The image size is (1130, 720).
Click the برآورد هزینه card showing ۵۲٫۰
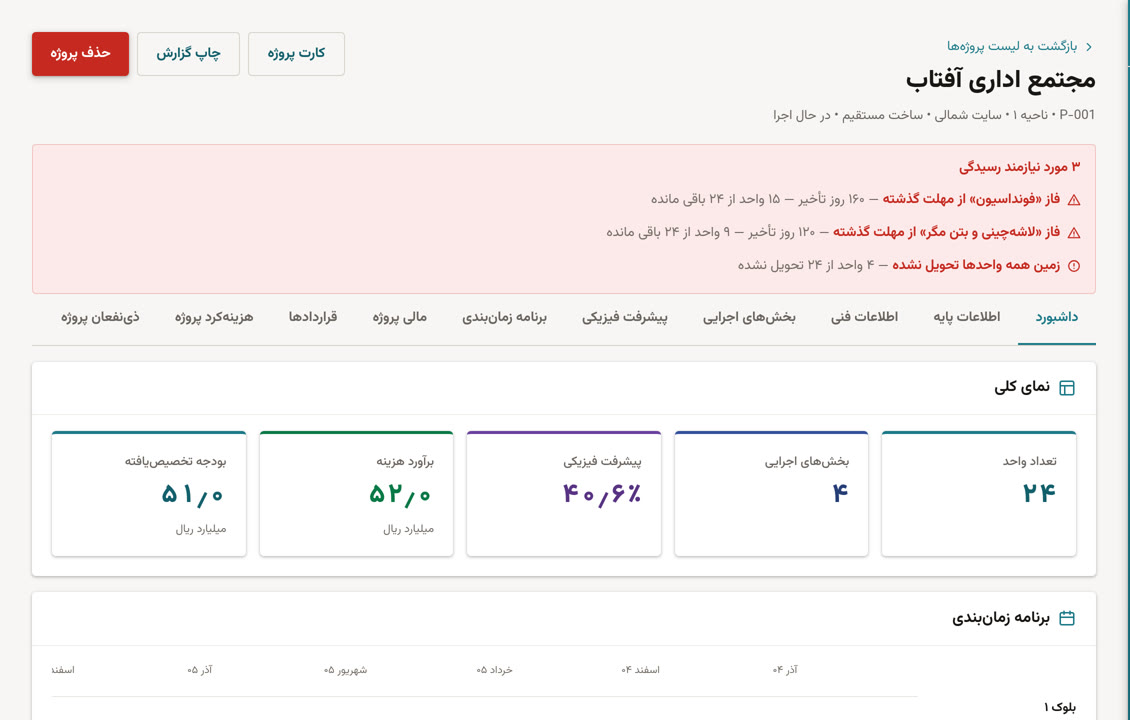point(356,494)
